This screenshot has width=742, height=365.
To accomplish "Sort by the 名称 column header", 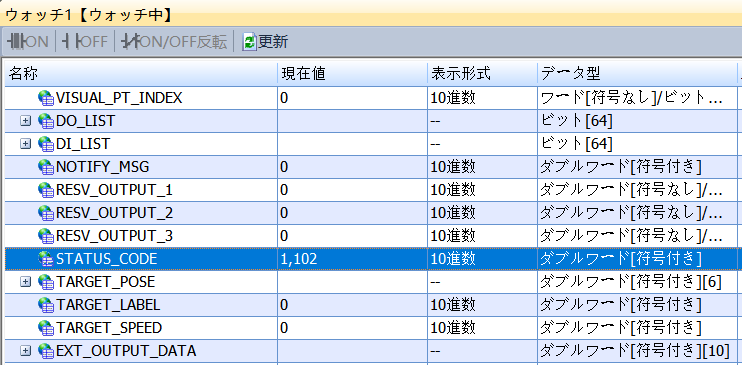I will point(141,74).
